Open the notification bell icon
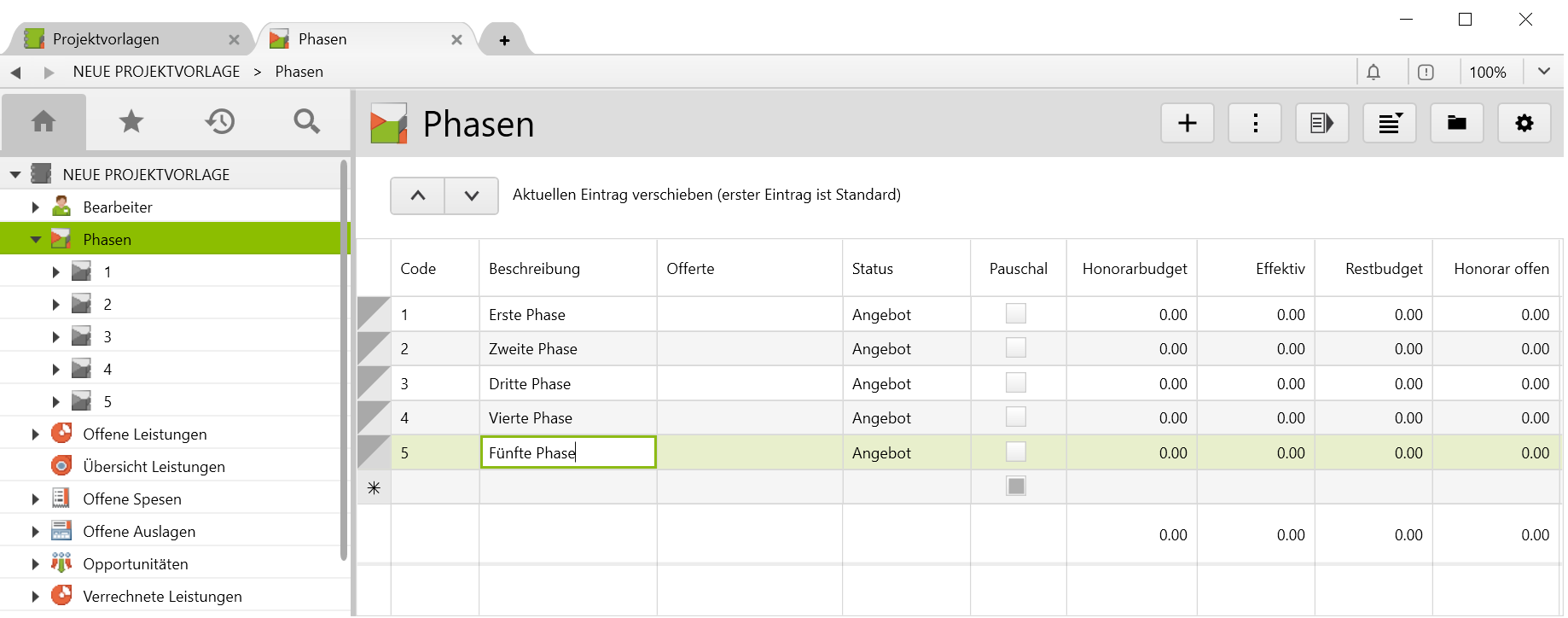The width and height of the screenshot is (1568, 618). (1373, 73)
